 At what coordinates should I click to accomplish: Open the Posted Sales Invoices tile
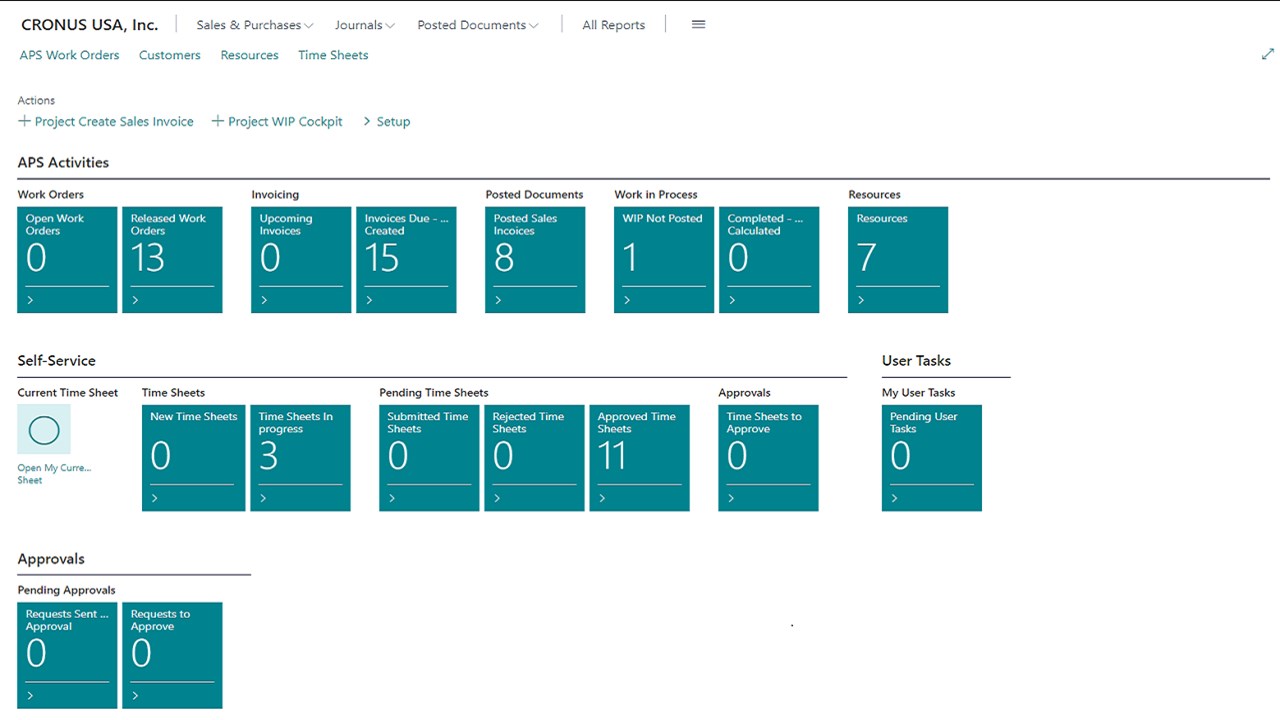tap(535, 259)
